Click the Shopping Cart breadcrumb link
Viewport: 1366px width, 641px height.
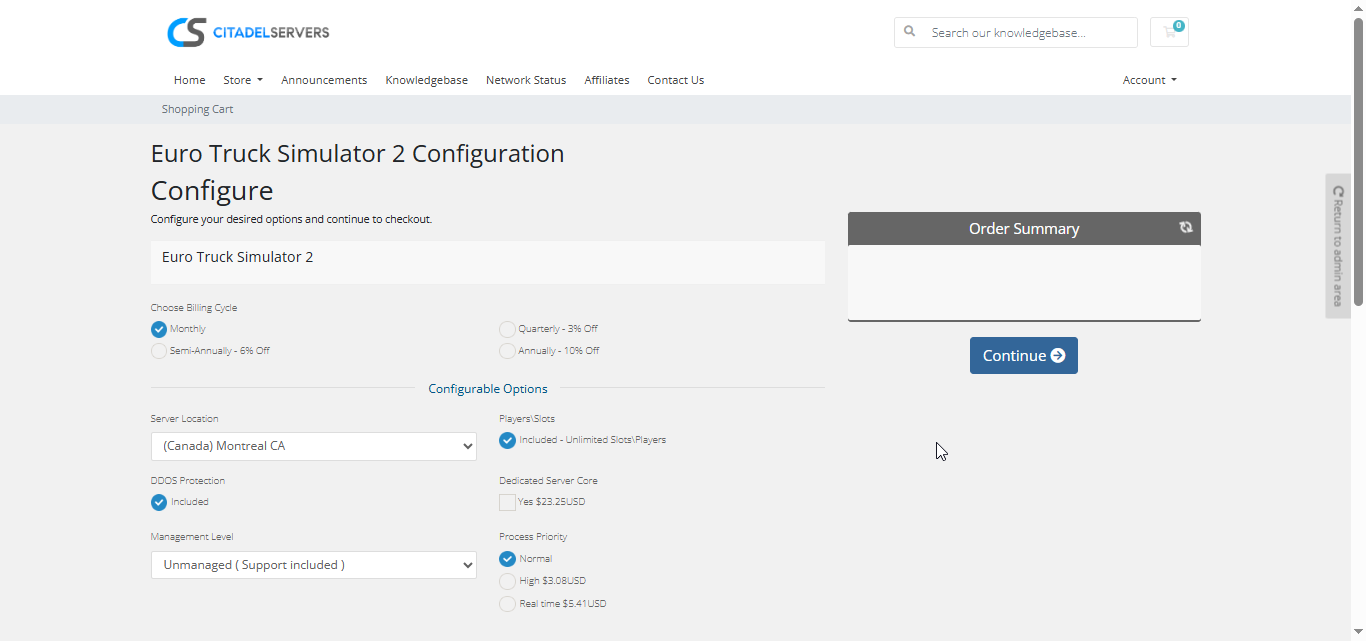[x=197, y=109]
